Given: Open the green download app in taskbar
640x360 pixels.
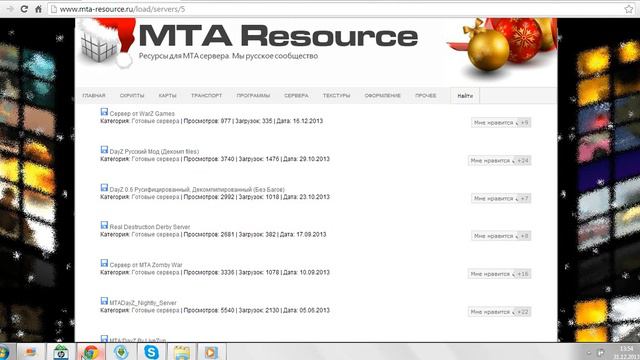Looking at the screenshot, I should [121, 352].
